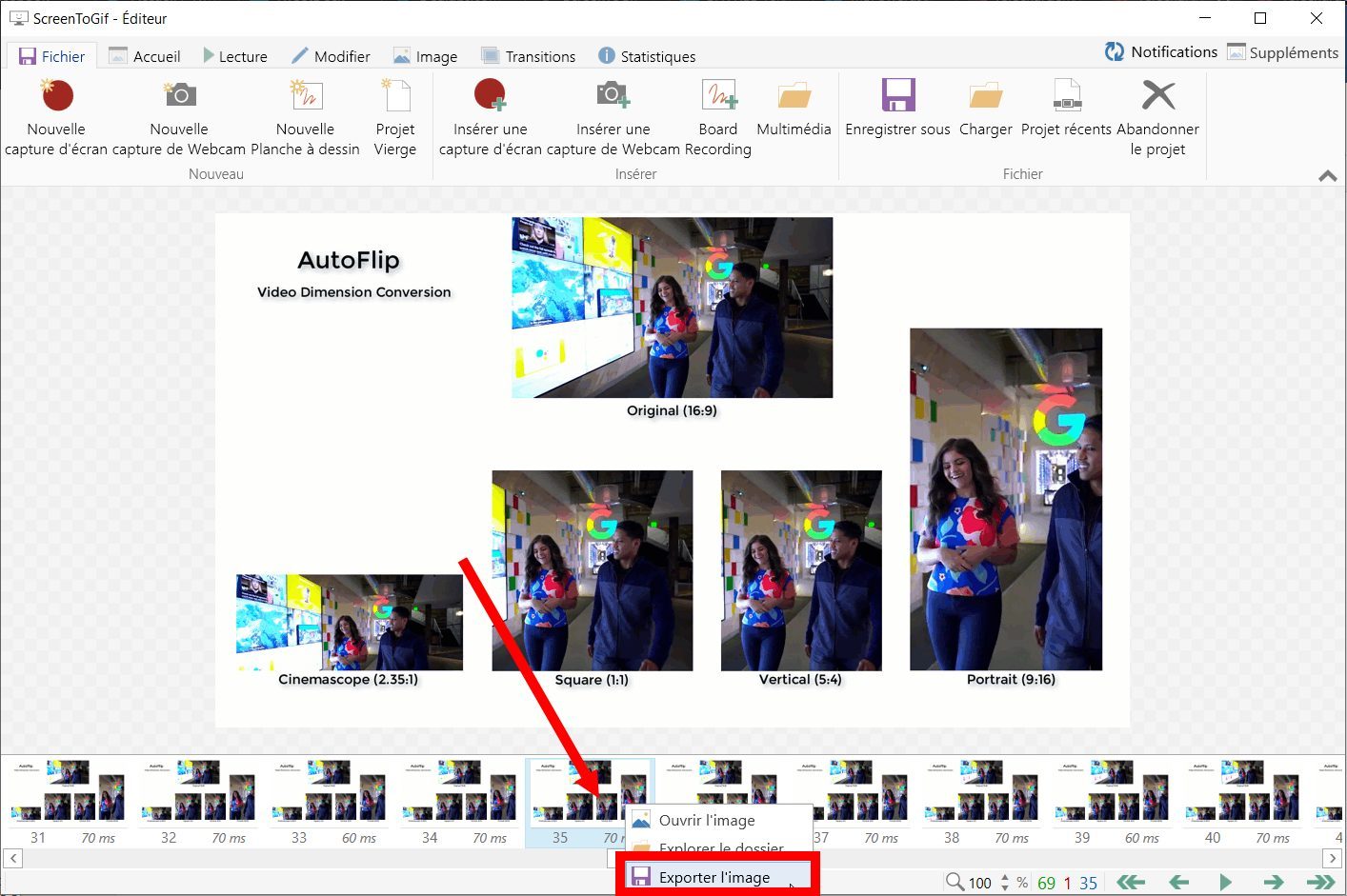This screenshot has height=896, width=1347.
Task: Choose Explorer le dossier menu entry
Action: pyautogui.click(x=719, y=846)
